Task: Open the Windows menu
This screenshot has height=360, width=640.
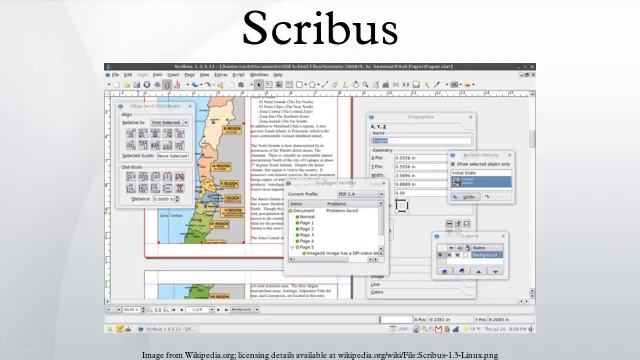Action: click(x=259, y=75)
